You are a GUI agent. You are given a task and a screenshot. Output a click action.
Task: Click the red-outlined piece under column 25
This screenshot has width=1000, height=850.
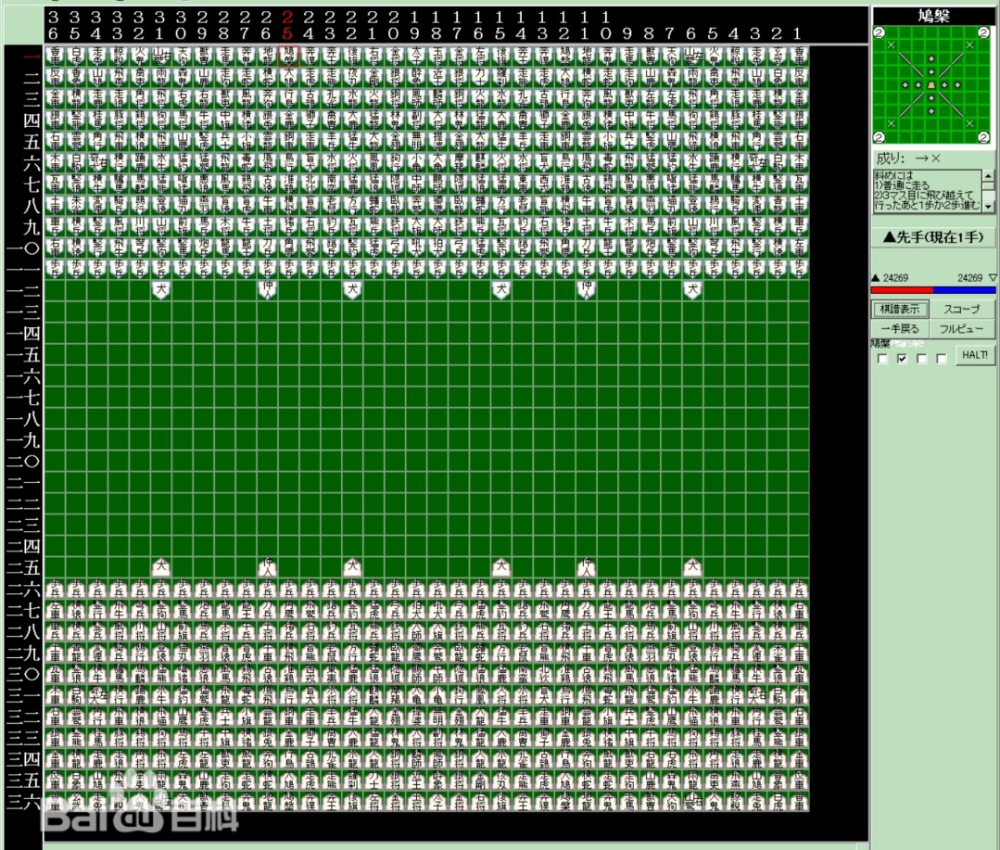coord(288,54)
